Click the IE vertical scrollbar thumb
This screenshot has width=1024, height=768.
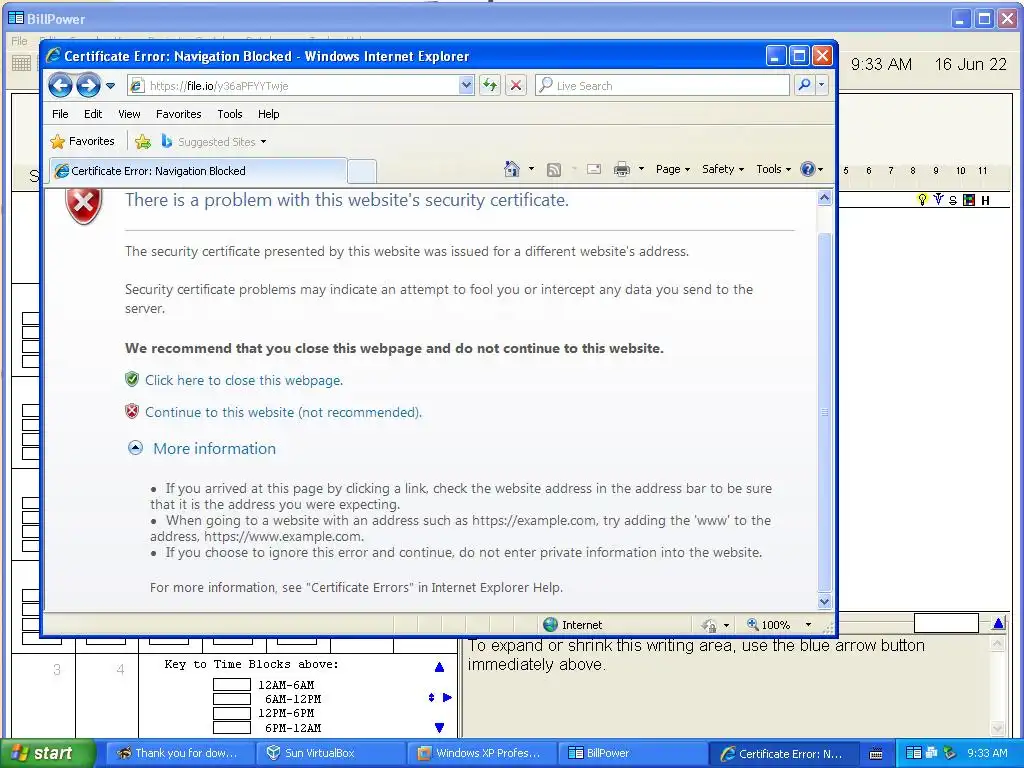[x=824, y=411]
